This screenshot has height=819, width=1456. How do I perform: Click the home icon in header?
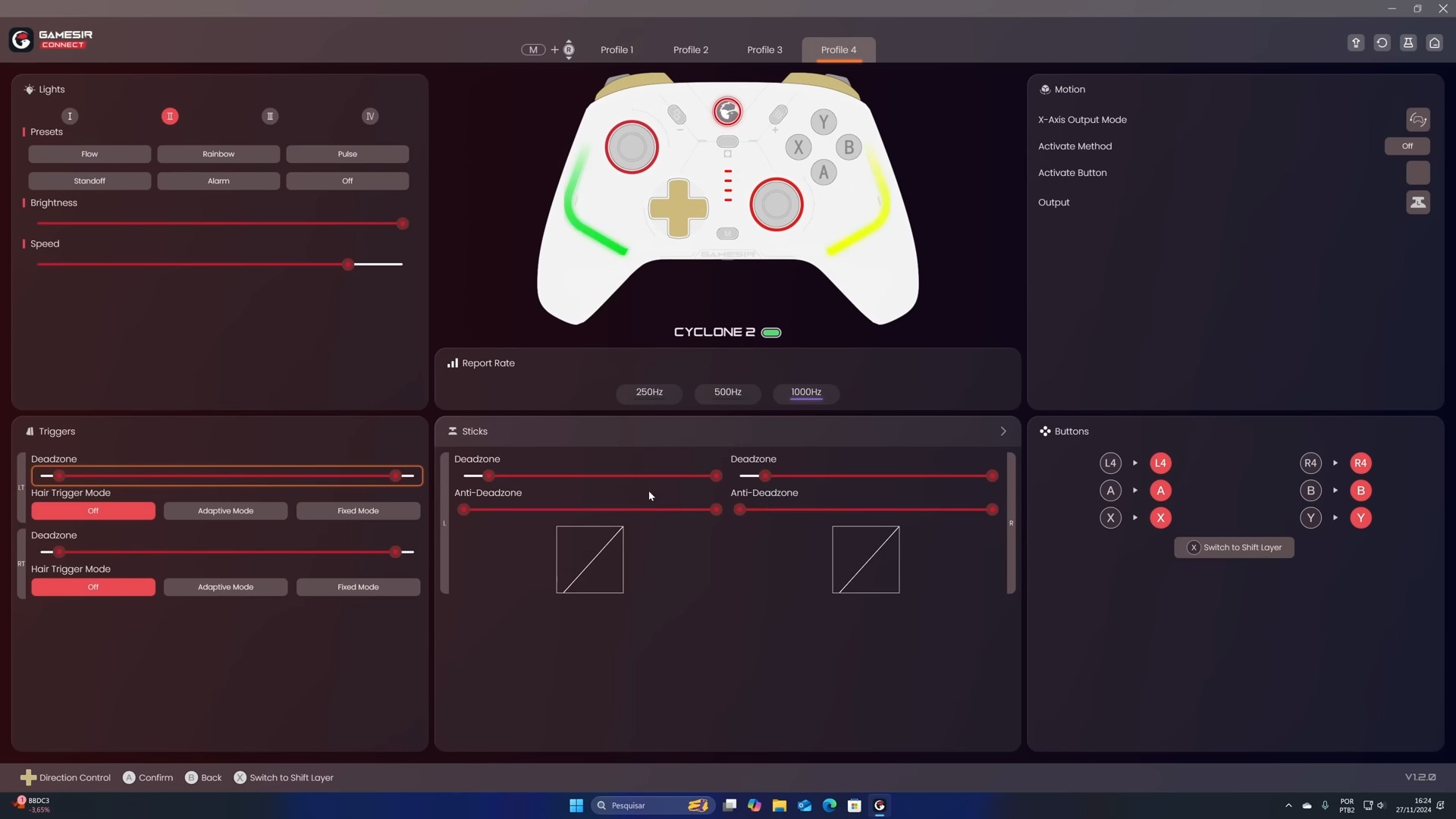coord(1434,42)
